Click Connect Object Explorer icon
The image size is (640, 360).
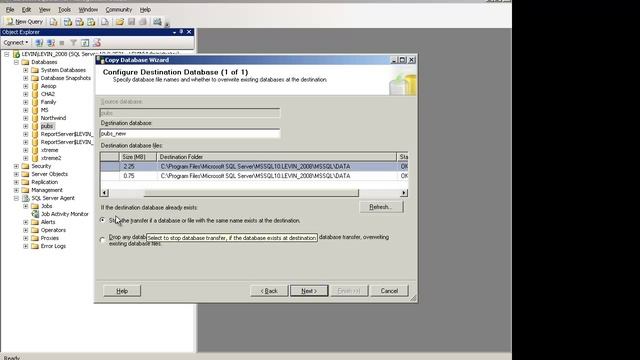click(39, 42)
